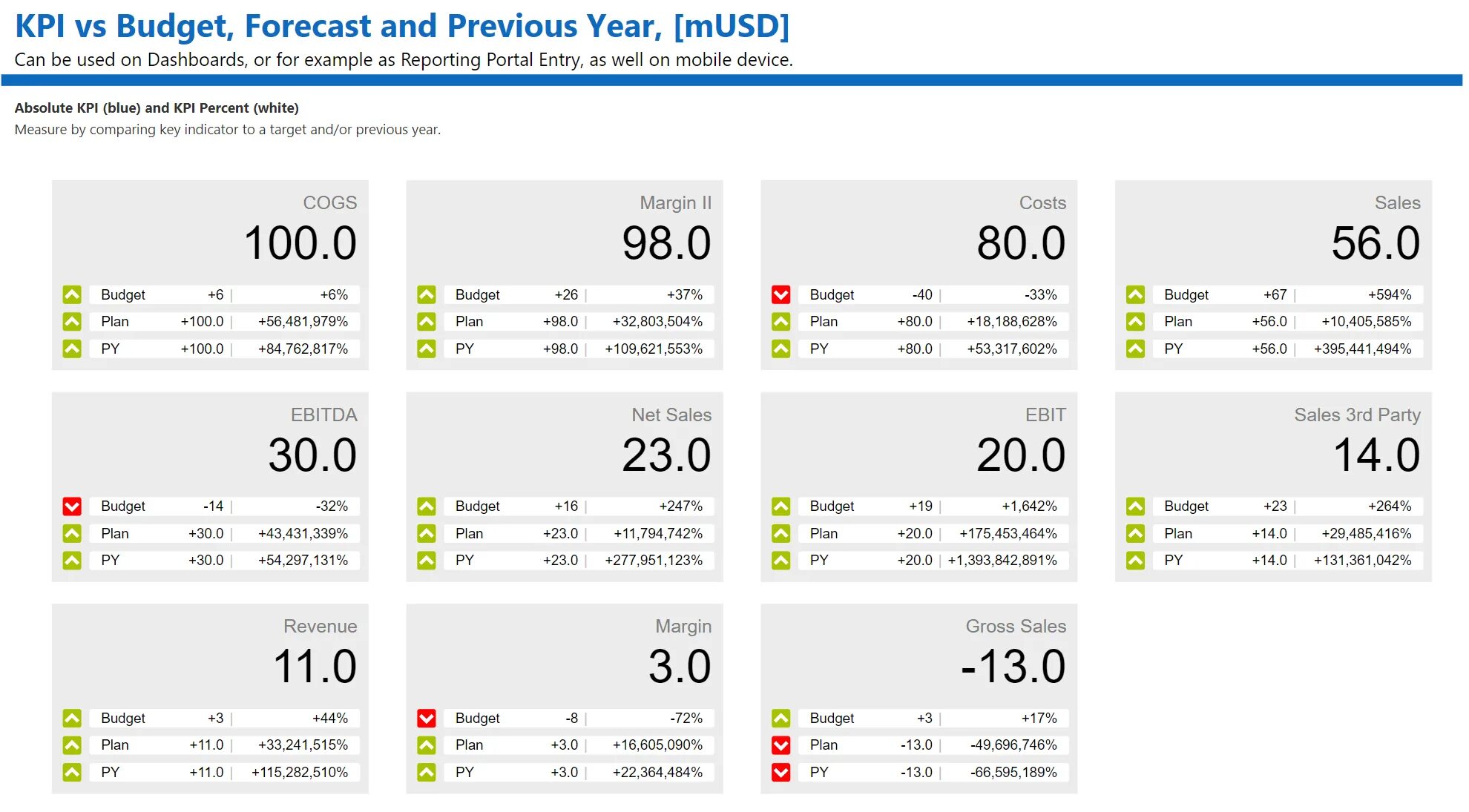Click red down arrow for Costs Budget
Screen dimensions: 1469x812
[x=781, y=294]
